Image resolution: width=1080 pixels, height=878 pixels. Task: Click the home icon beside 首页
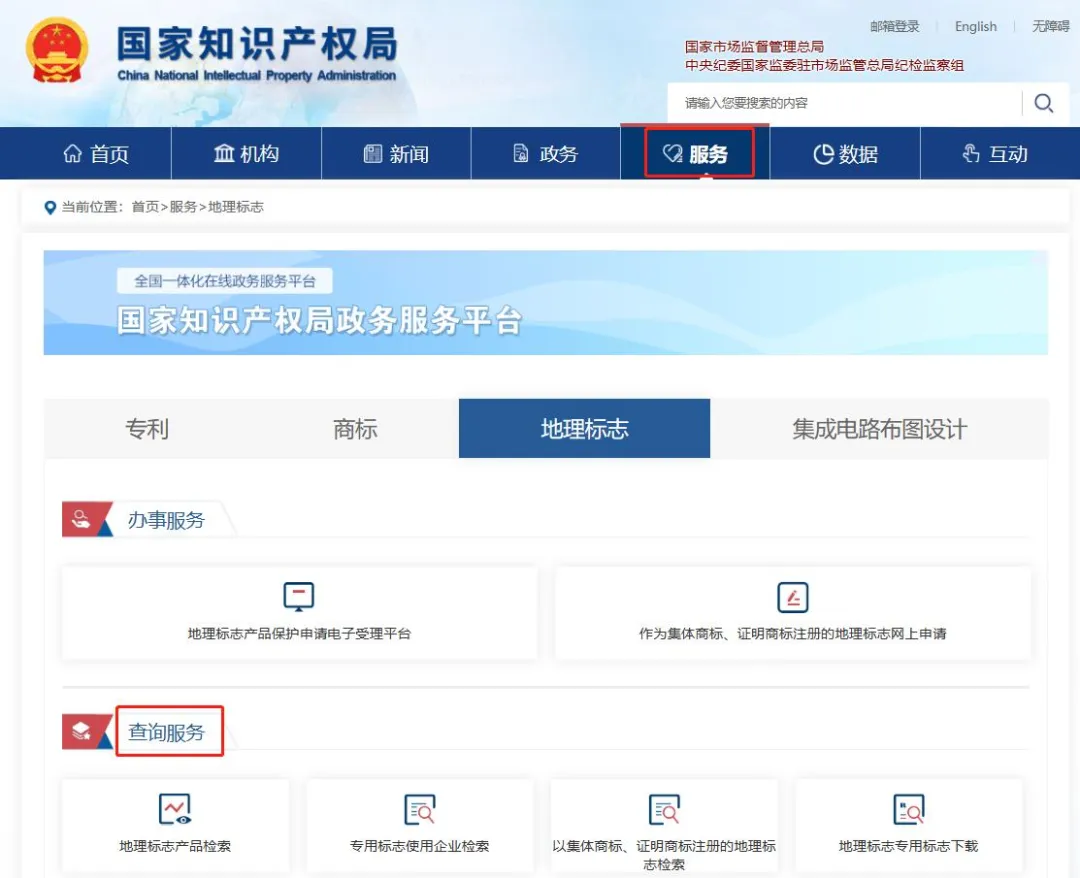pos(72,154)
